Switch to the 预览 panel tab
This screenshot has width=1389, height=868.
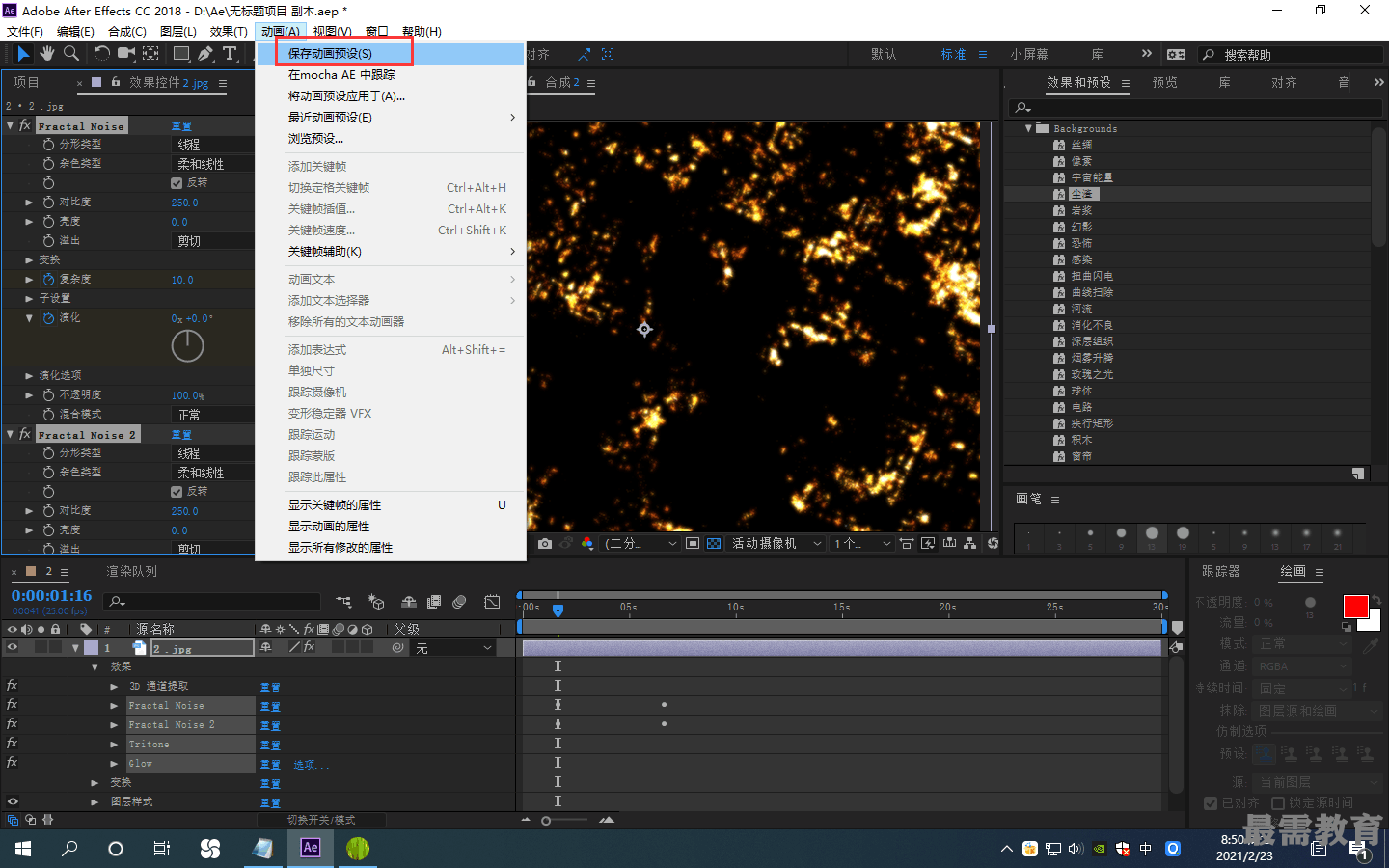[x=1164, y=83]
